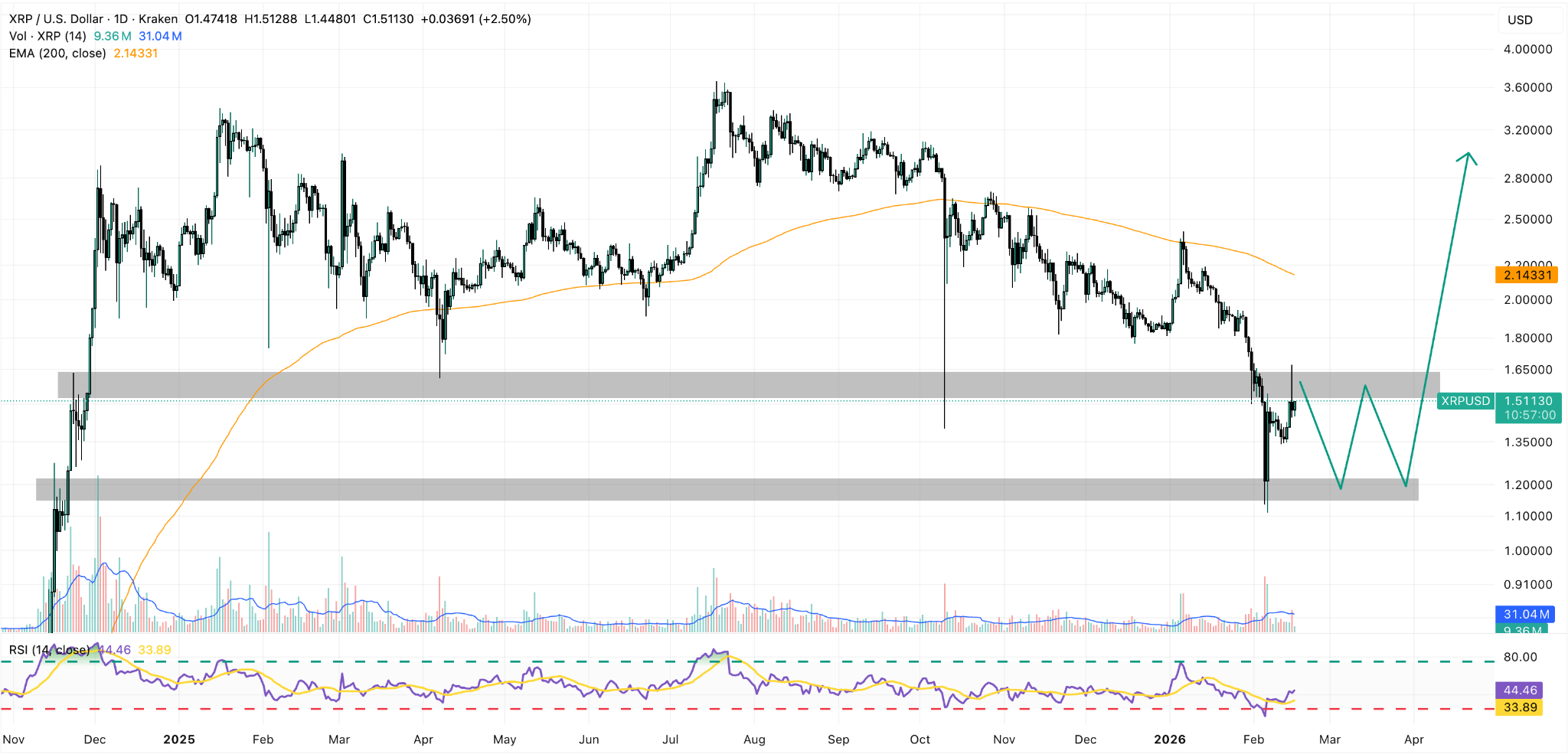Select the RSI (14, close) indicator legend
Screen dimensions: 1568x754
49,650
